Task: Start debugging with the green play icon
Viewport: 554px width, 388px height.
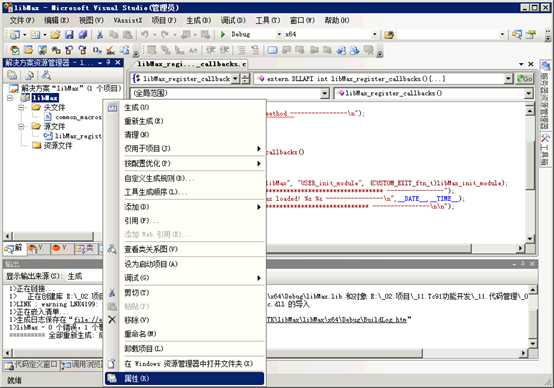Action: coord(223,34)
